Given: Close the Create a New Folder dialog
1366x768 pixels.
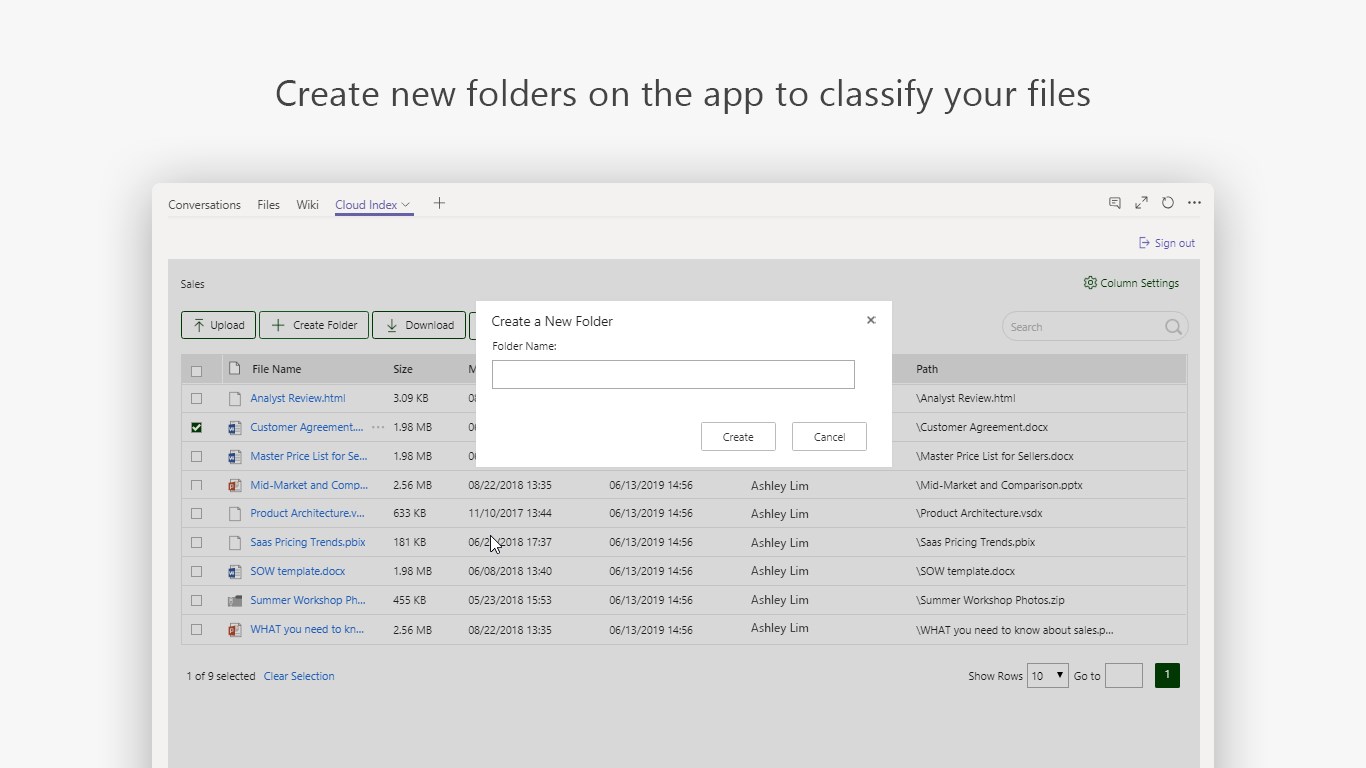Looking at the screenshot, I should (871, 320).
